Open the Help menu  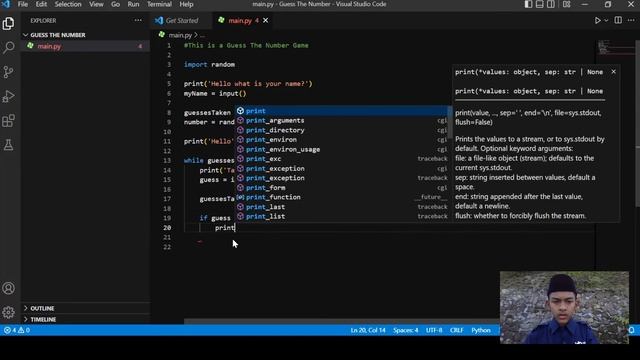(187, 4)
